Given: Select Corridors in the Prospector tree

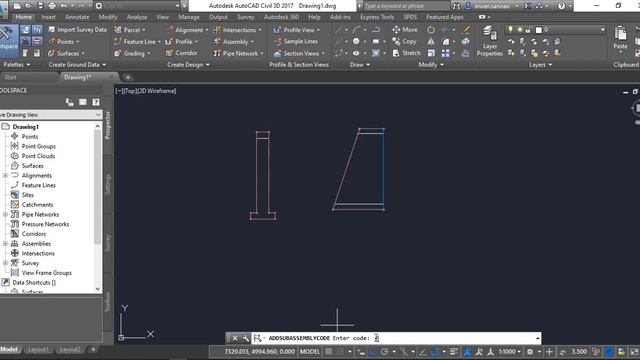Looking at the screenshot, I should click(x=33, y=234).
